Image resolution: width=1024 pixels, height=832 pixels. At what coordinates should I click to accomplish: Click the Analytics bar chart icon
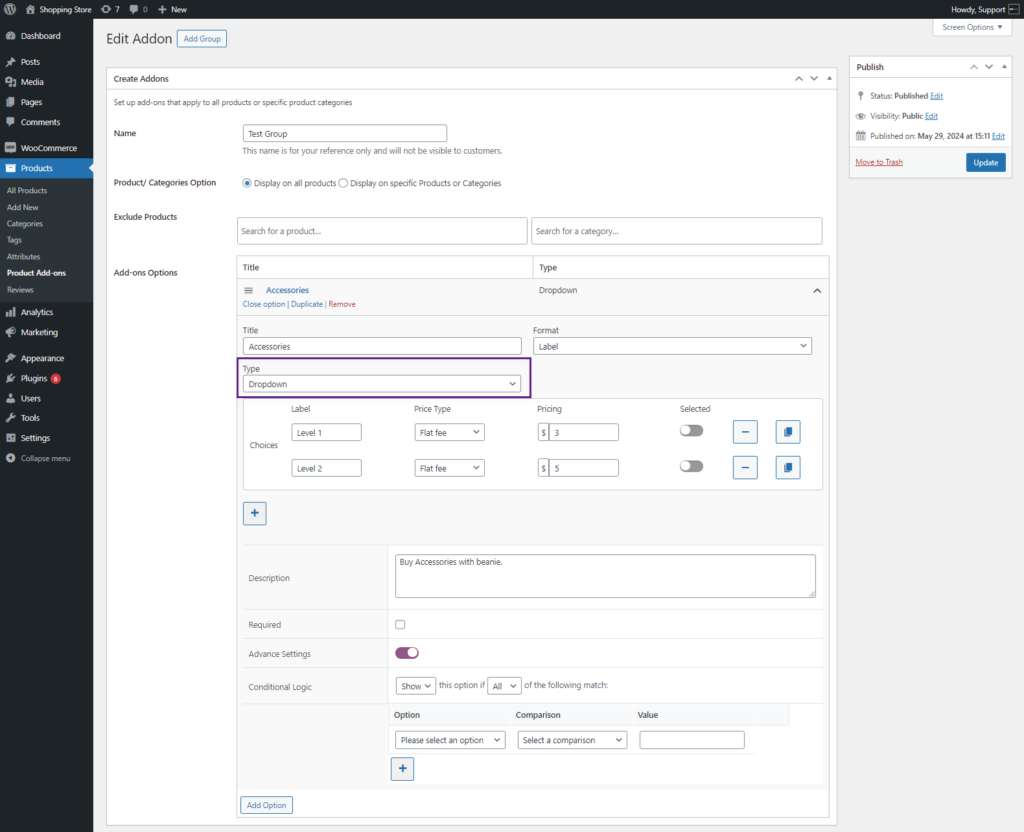[10, 312]
